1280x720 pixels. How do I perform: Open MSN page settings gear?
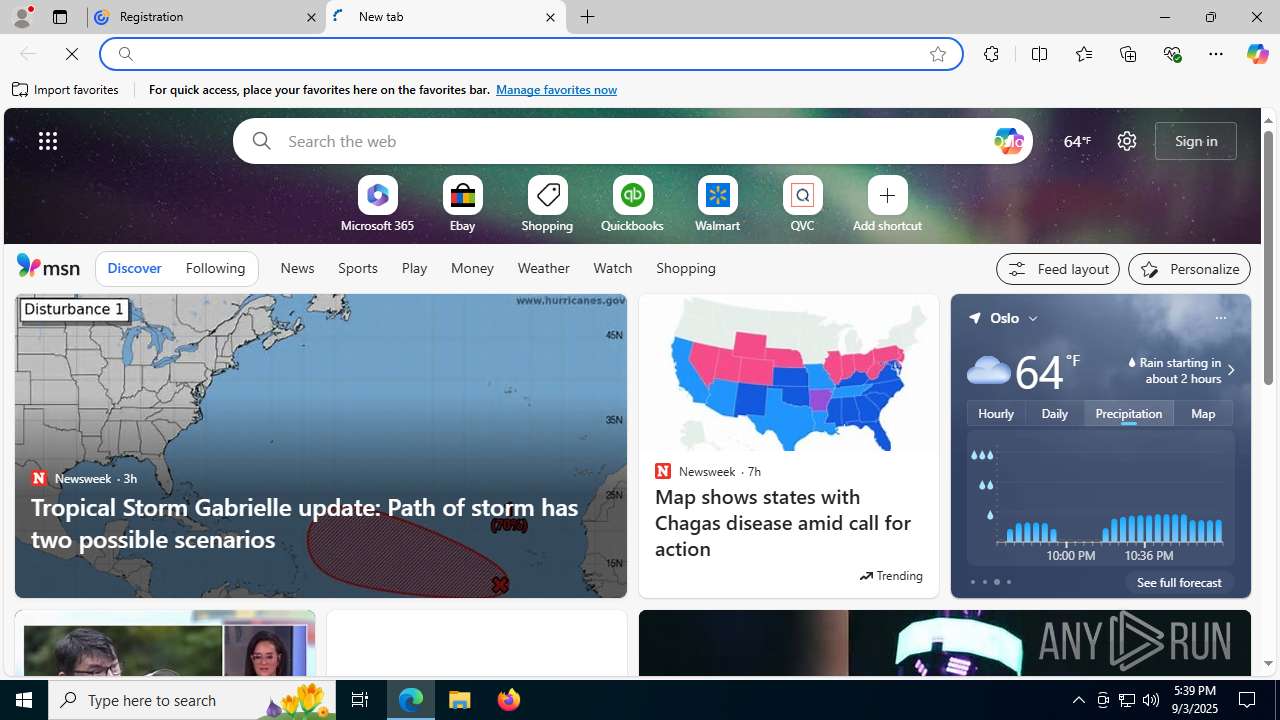[x=1127, y=141]
